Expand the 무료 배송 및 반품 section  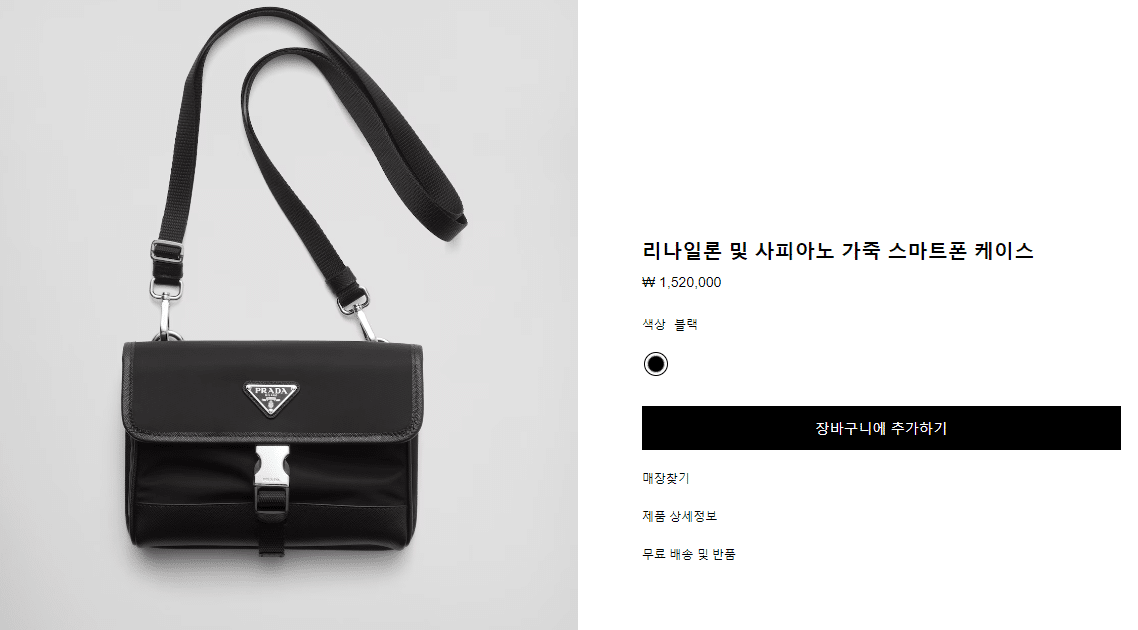coord(688,554)
